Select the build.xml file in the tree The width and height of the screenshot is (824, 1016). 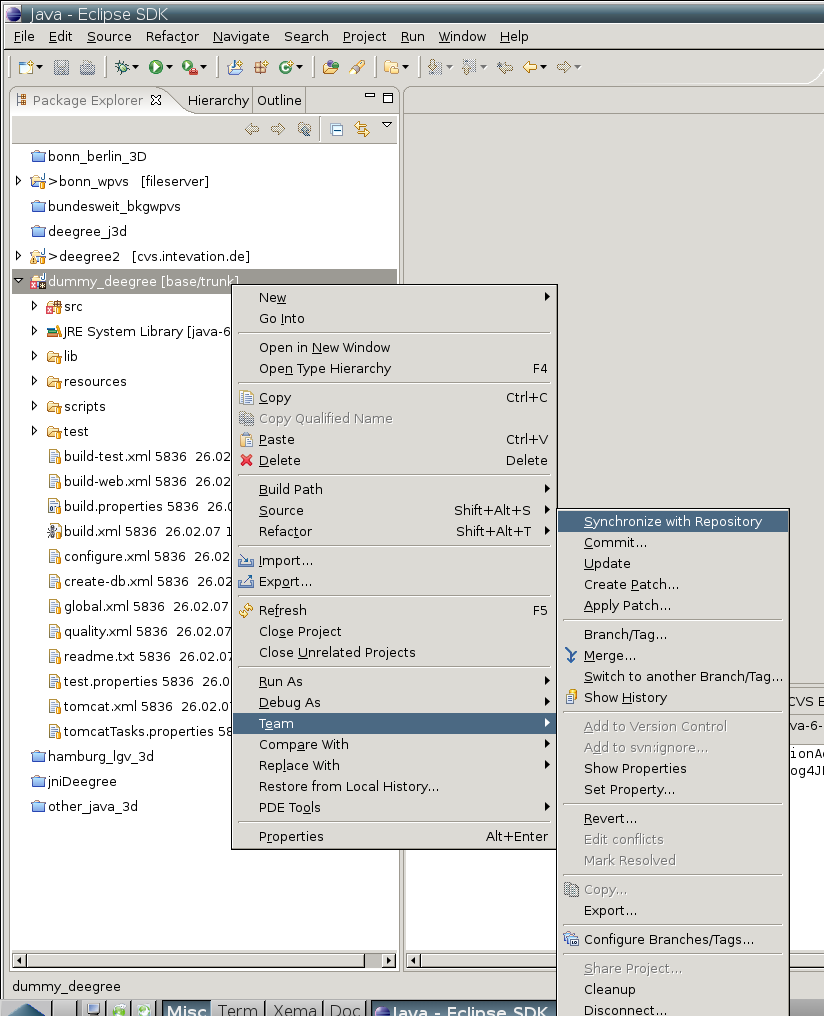point(139,531)
